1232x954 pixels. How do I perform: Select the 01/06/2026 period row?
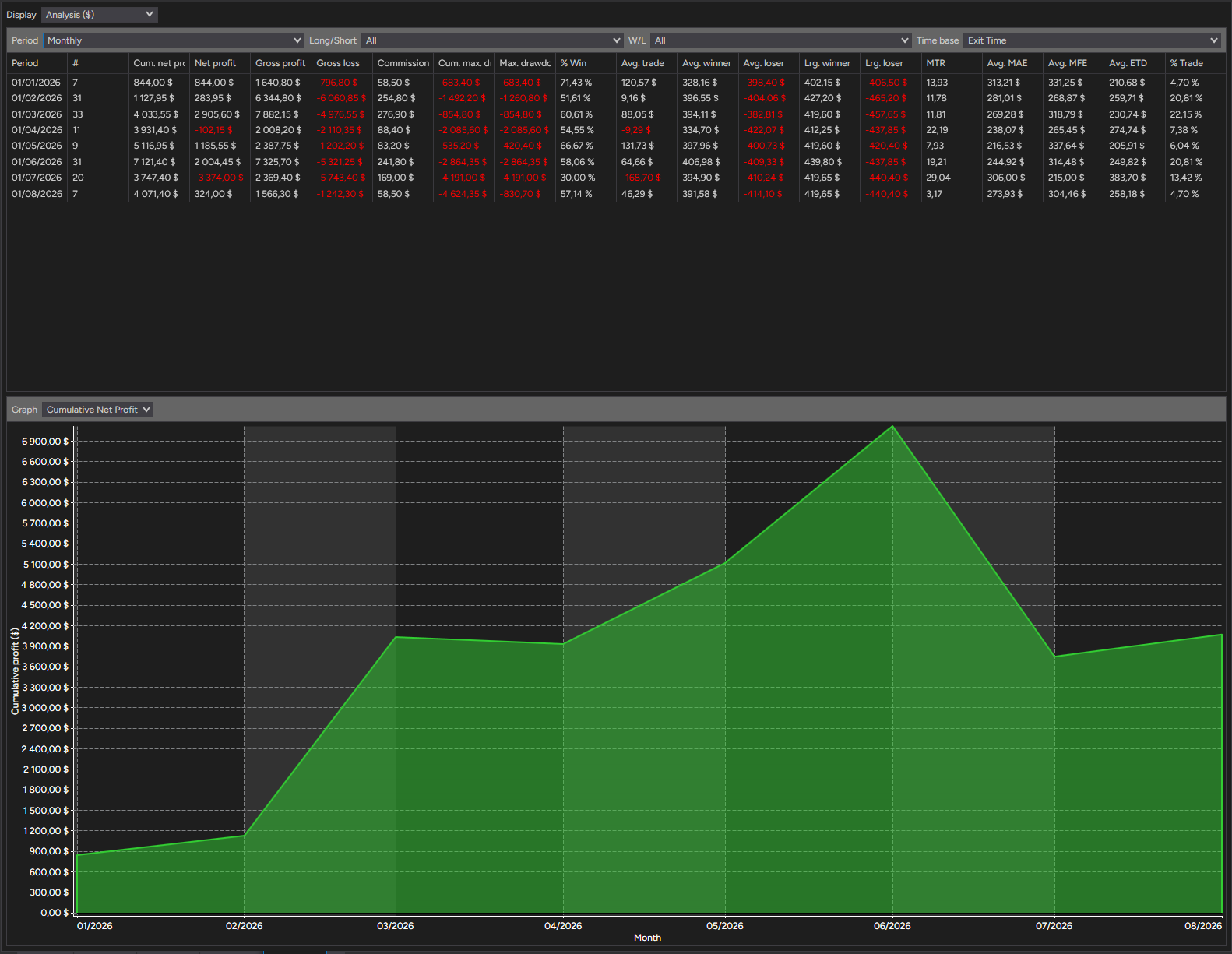(616, 162)
